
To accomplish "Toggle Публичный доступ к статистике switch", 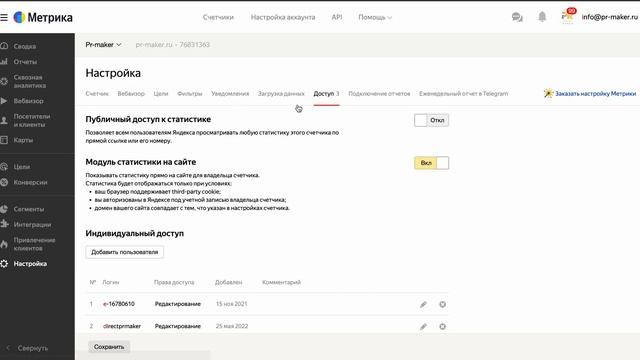I will coord(431,120).
